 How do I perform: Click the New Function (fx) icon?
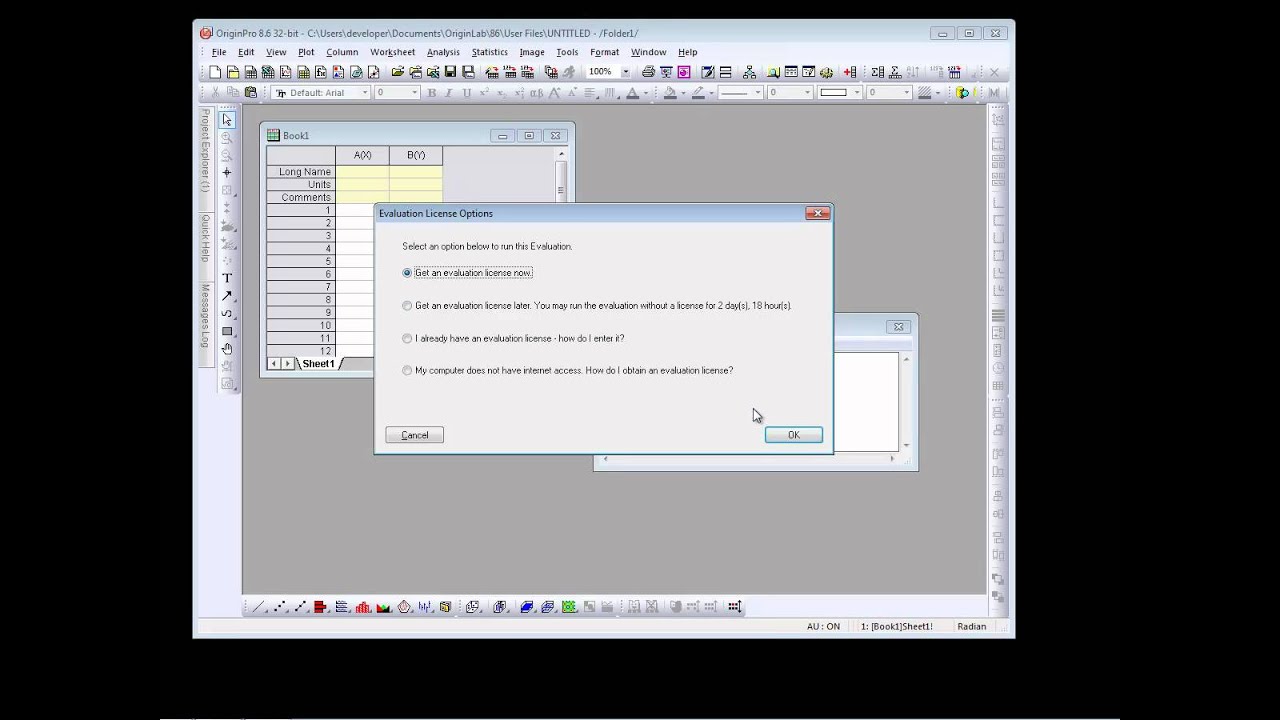[321, 72]
